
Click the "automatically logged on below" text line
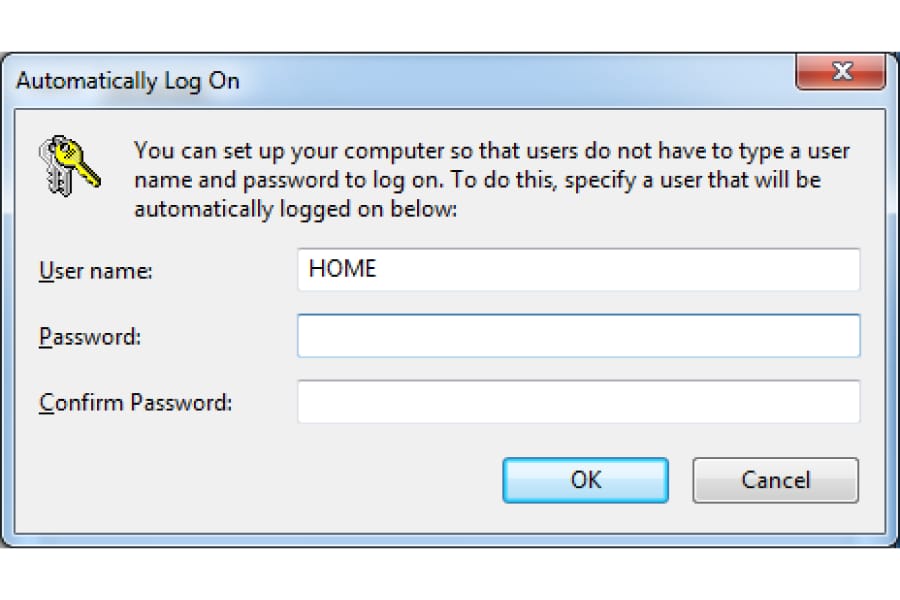[296, 209]
